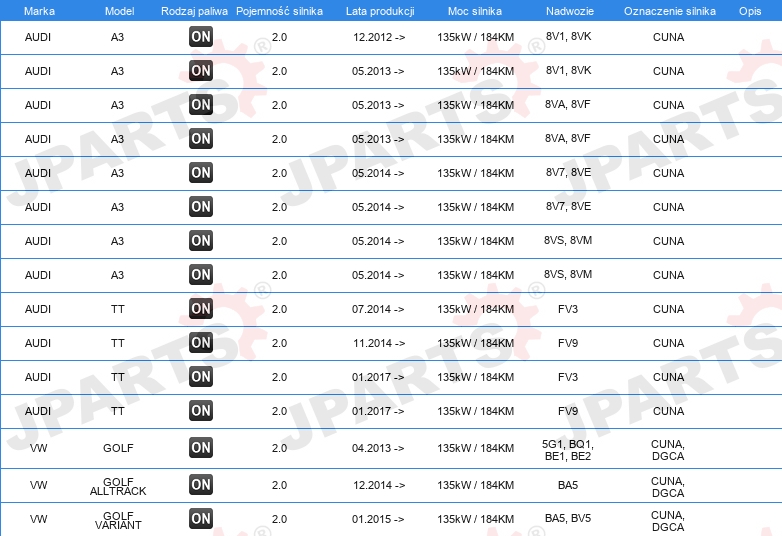Viewport: 782px width, 536px height.
Task: Click engine code CUNA, DGCA in the GOLF ALLTRACK row
Action: coord(668,487)
